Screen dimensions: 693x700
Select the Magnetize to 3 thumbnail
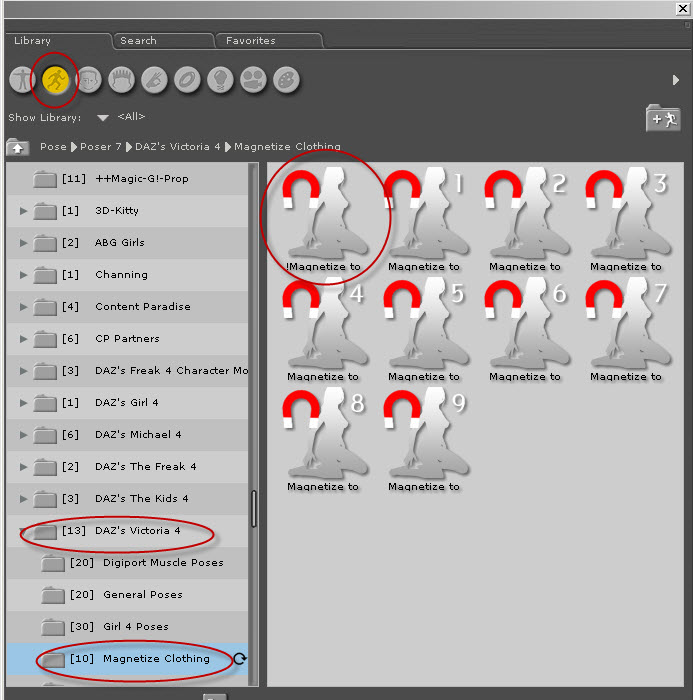pos(627,219)
